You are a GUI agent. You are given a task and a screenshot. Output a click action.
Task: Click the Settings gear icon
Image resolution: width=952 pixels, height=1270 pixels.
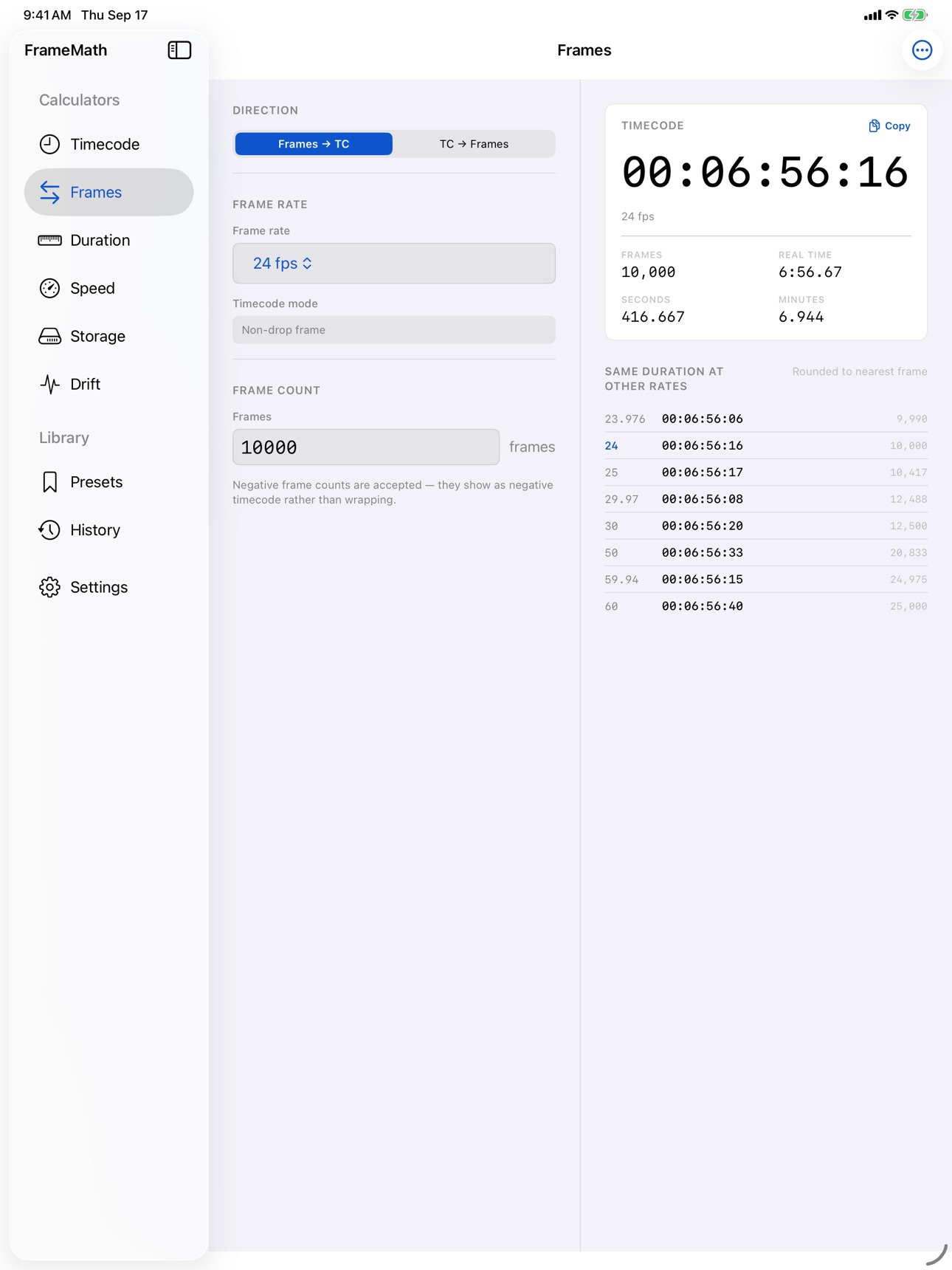coord(49,587)
